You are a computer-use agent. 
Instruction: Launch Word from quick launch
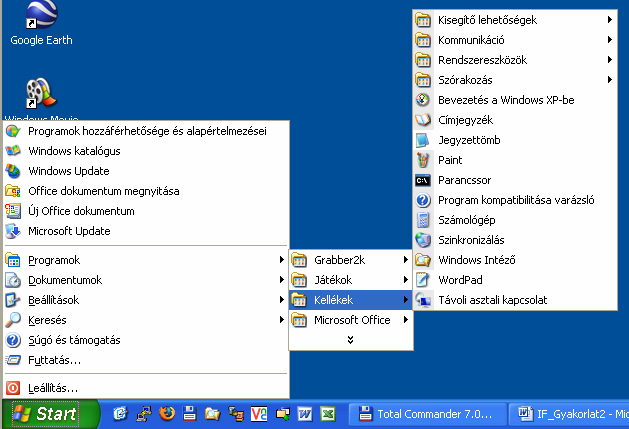304,414
